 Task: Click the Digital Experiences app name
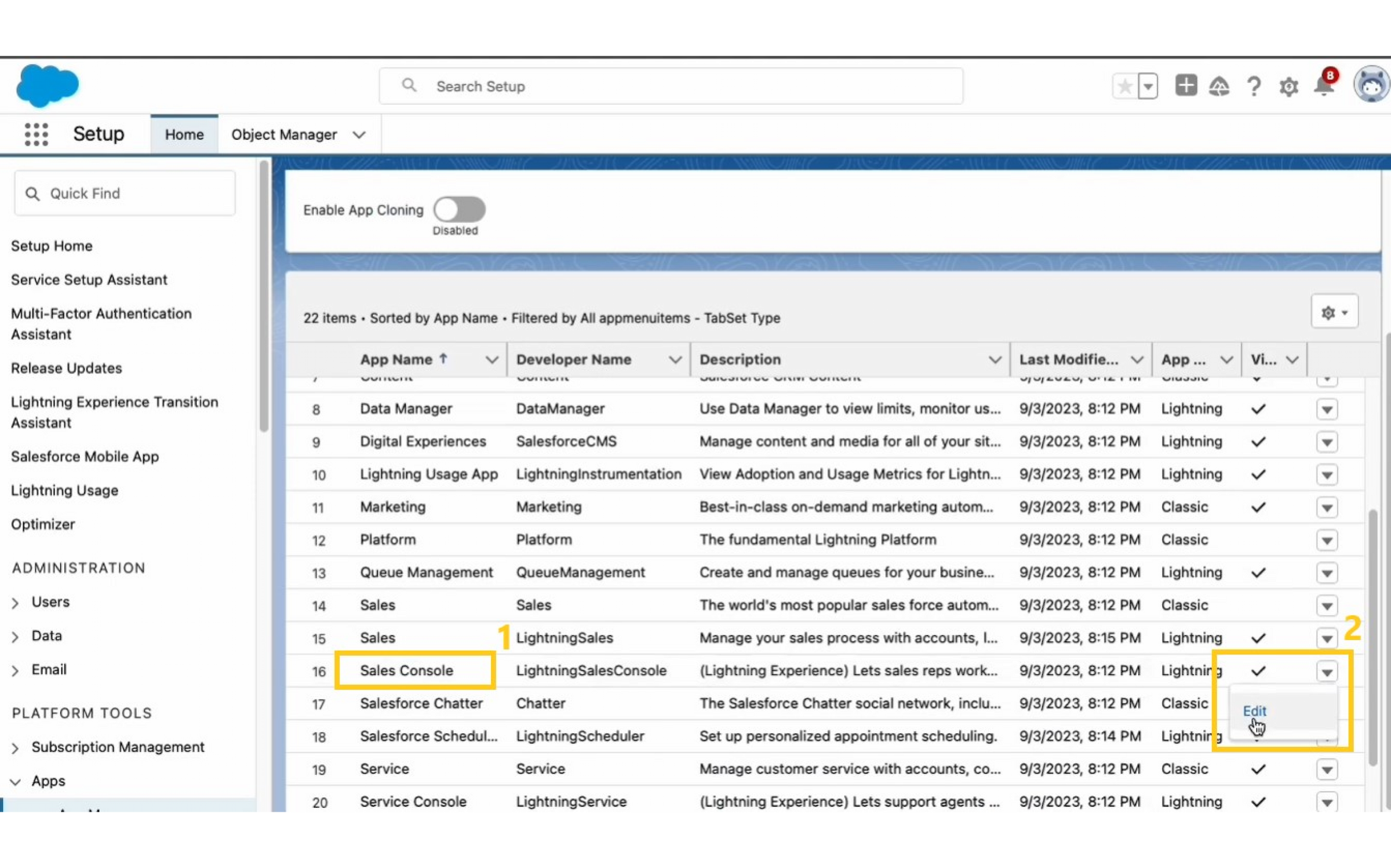pos(423,442)
